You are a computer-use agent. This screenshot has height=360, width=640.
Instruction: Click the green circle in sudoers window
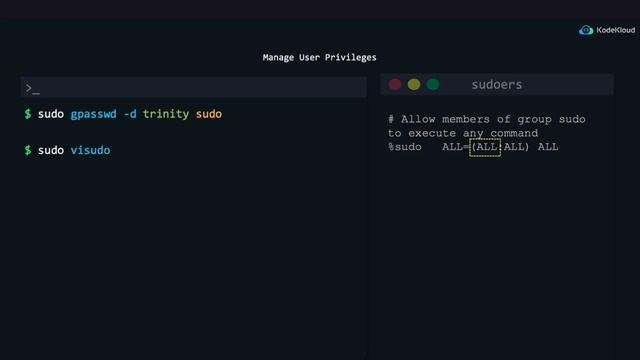coord(433,84)
